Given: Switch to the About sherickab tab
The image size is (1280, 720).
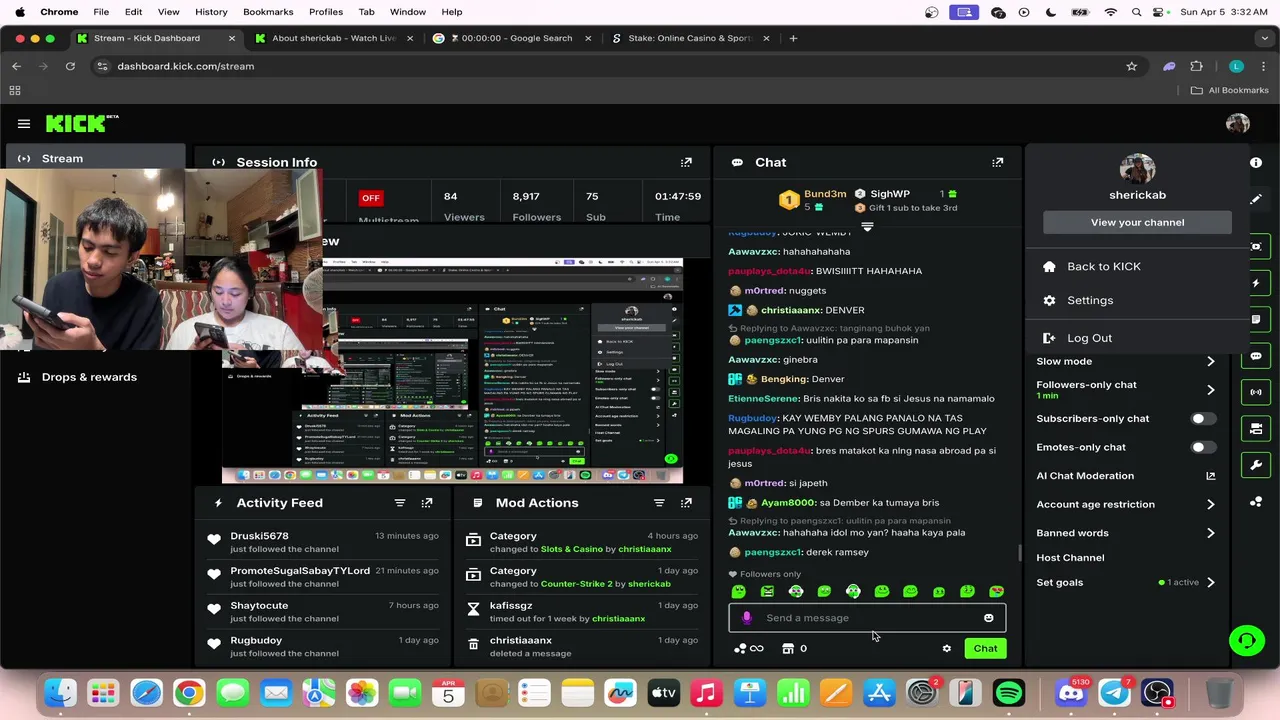Looking at the screenshot, I should (333, 38).
